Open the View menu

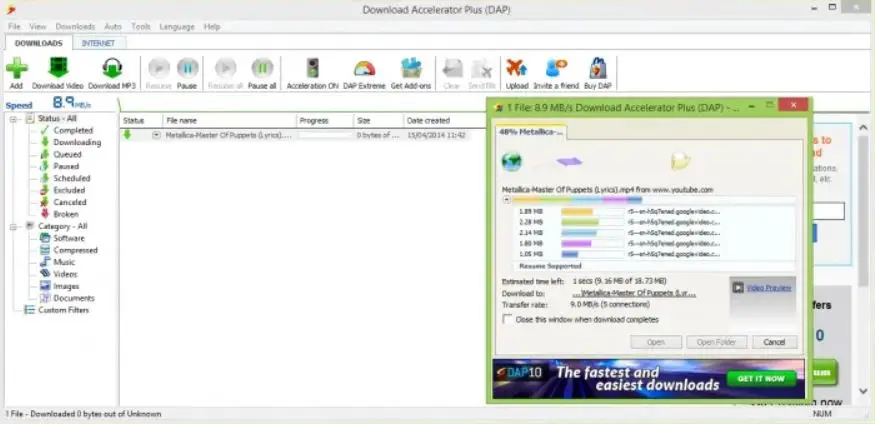(38, 26)
